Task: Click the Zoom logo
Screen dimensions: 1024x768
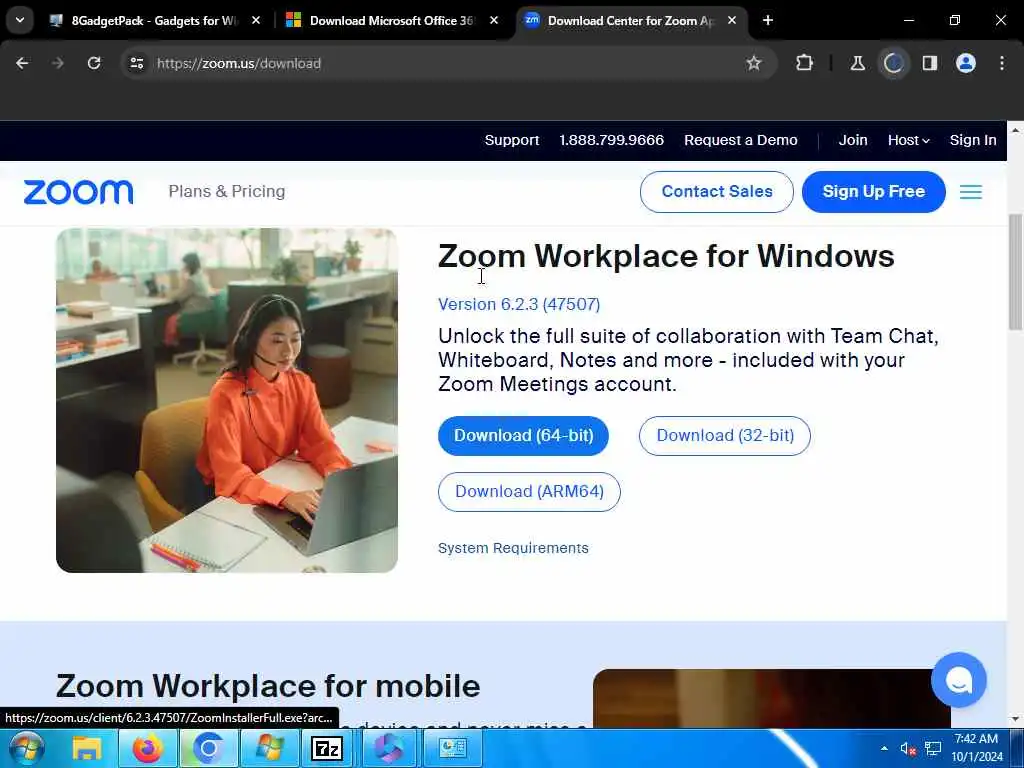Action: 78,192
